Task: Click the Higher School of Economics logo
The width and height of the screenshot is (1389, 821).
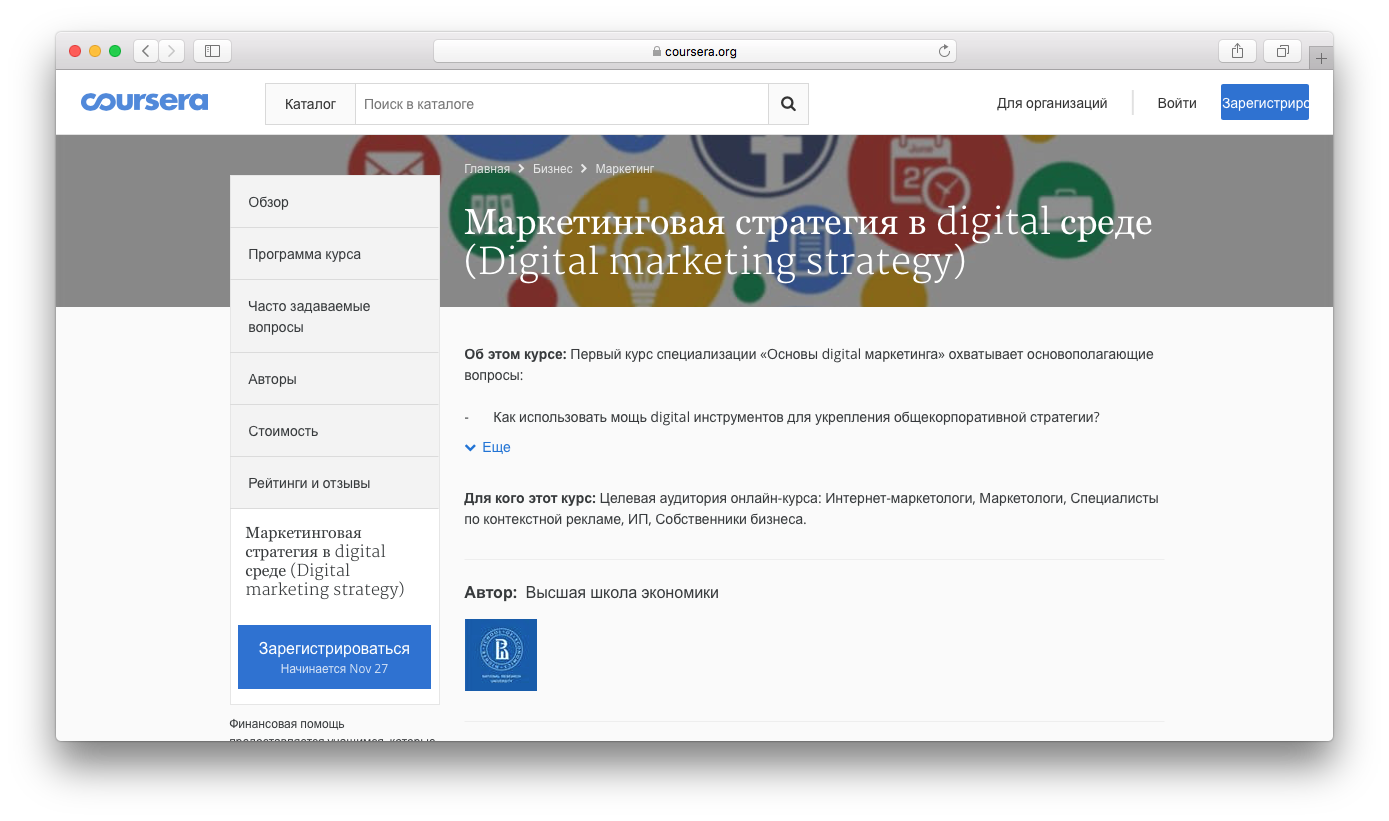Action: (x=501, y=655)
